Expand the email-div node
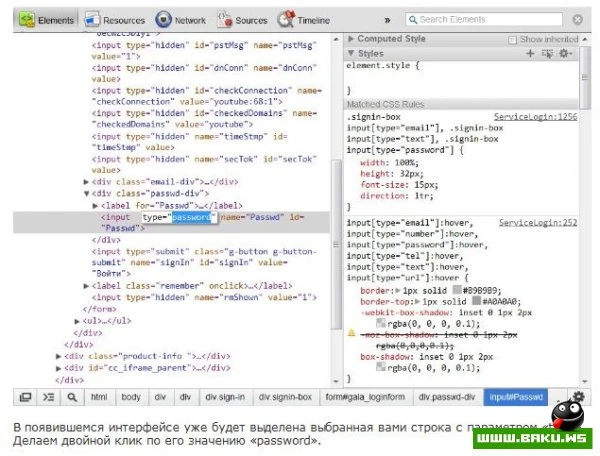Viewport: 600px width, 456px height. pos(86,182)
